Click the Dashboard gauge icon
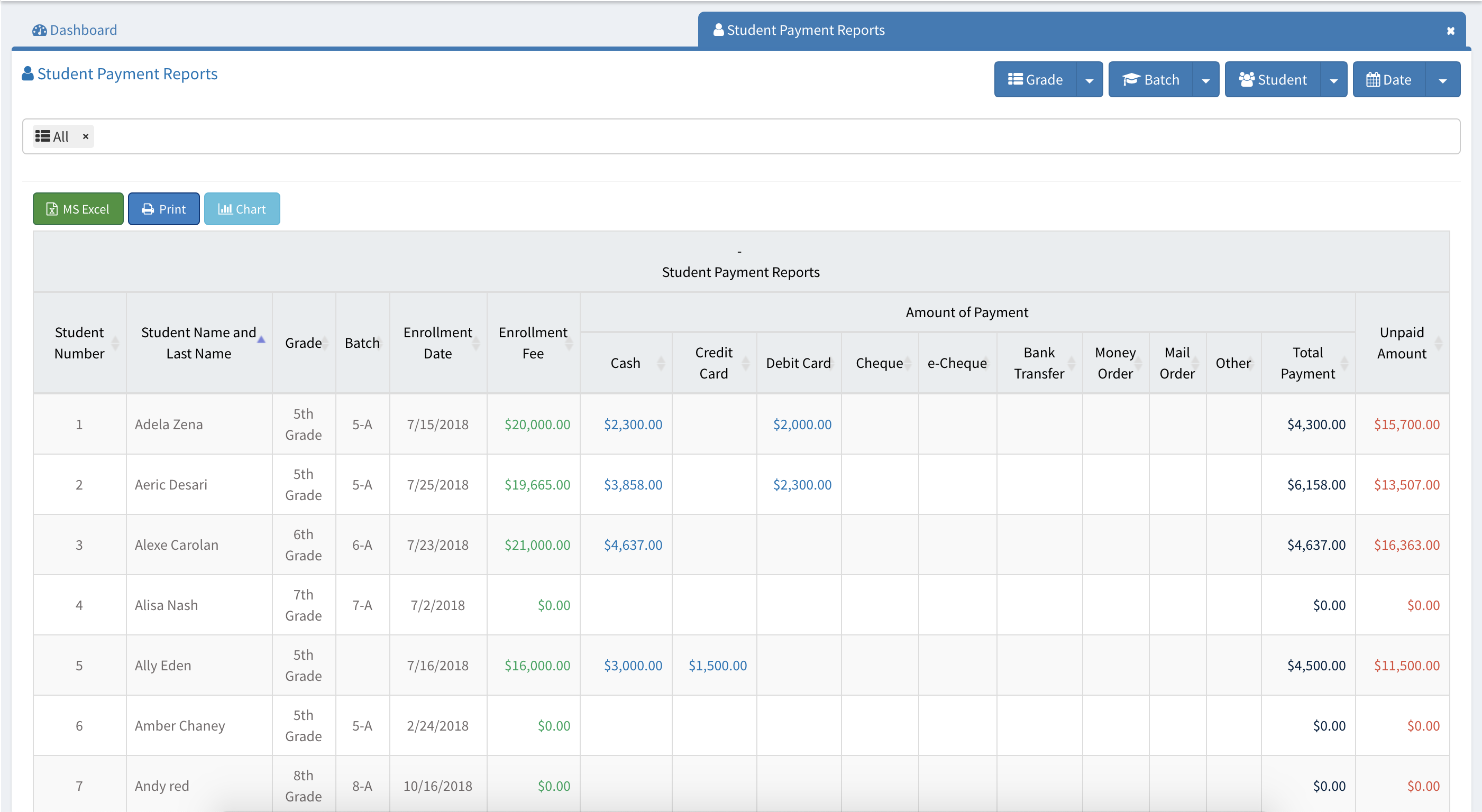Image resolution: width=1482 pixels, height=812 pixels. coord(39,30)
